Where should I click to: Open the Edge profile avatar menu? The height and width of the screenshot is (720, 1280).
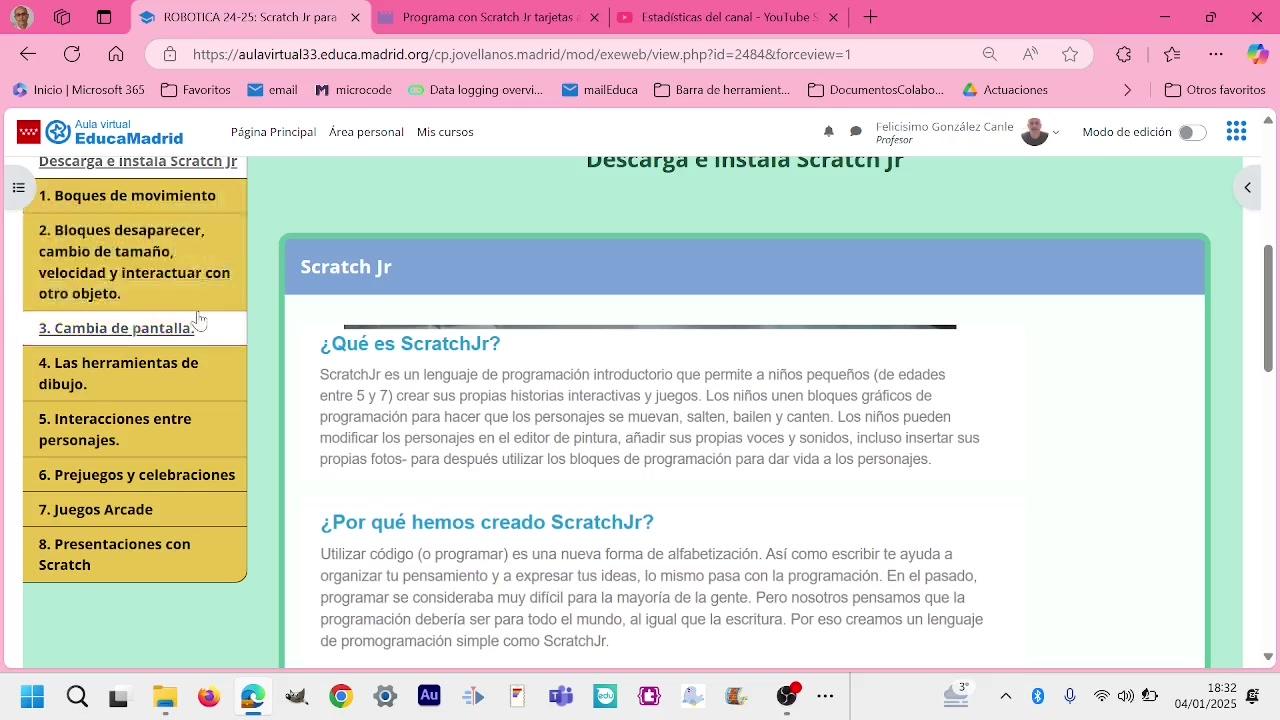pos(21,17)
